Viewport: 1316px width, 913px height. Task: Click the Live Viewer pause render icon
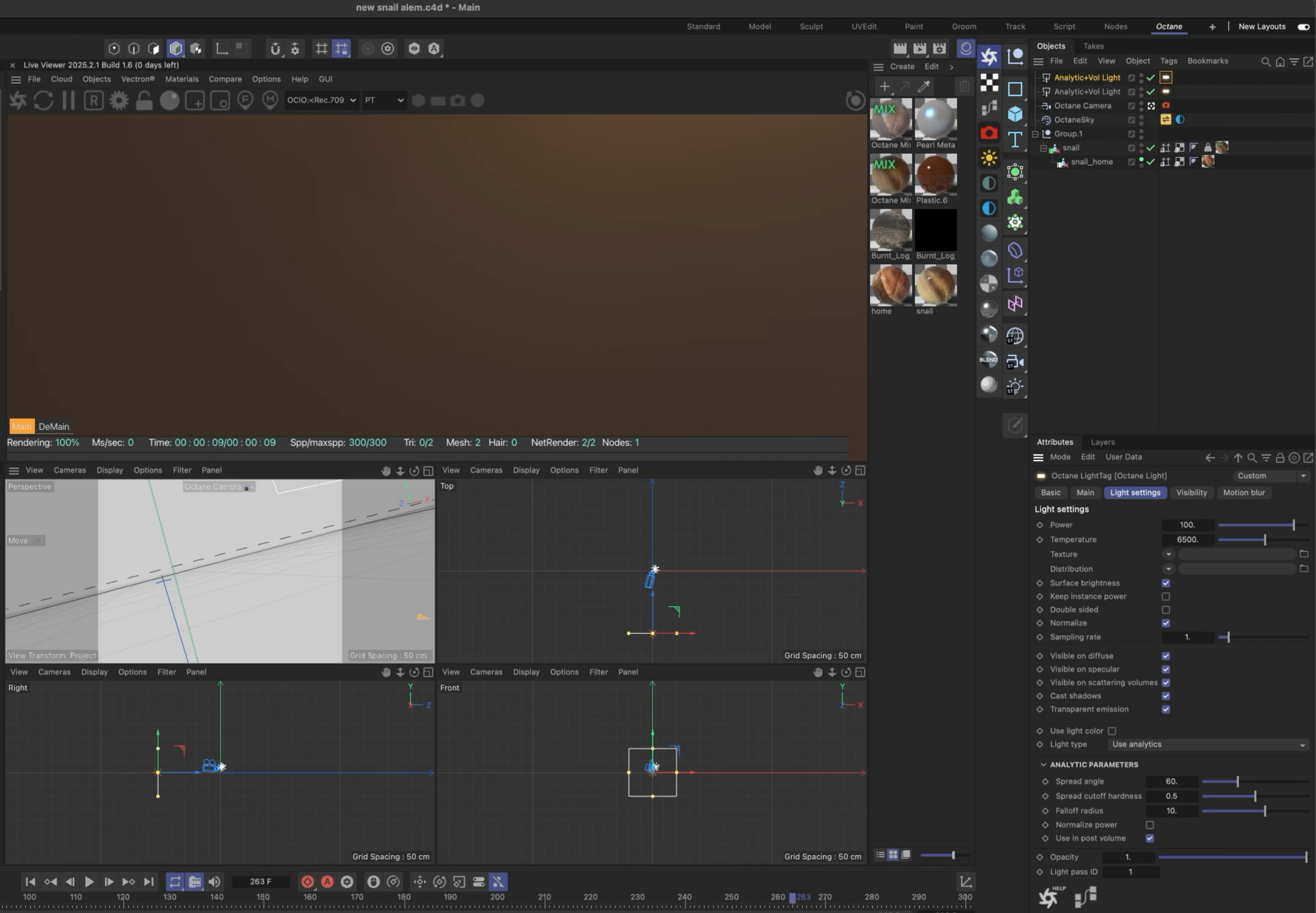[68, 101]
